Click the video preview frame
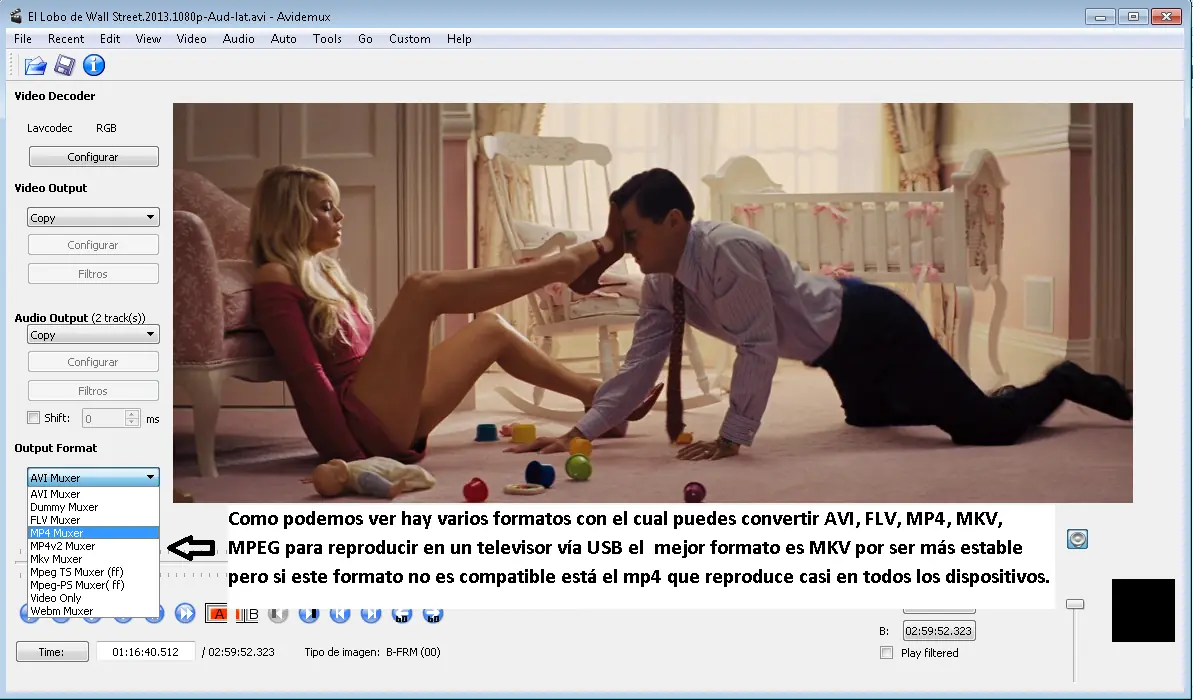1193x700 pixels. point(653,303)
